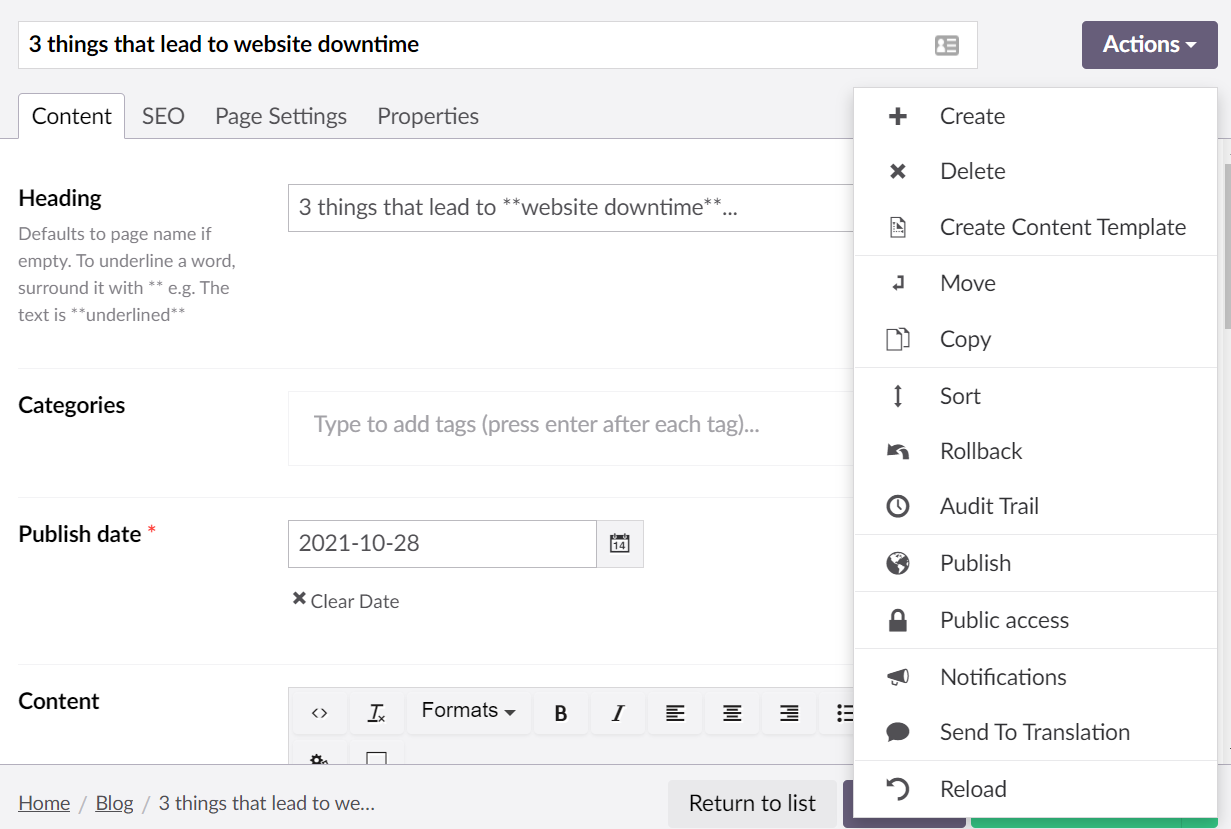Open the Blog breadcrumb link

114,803
